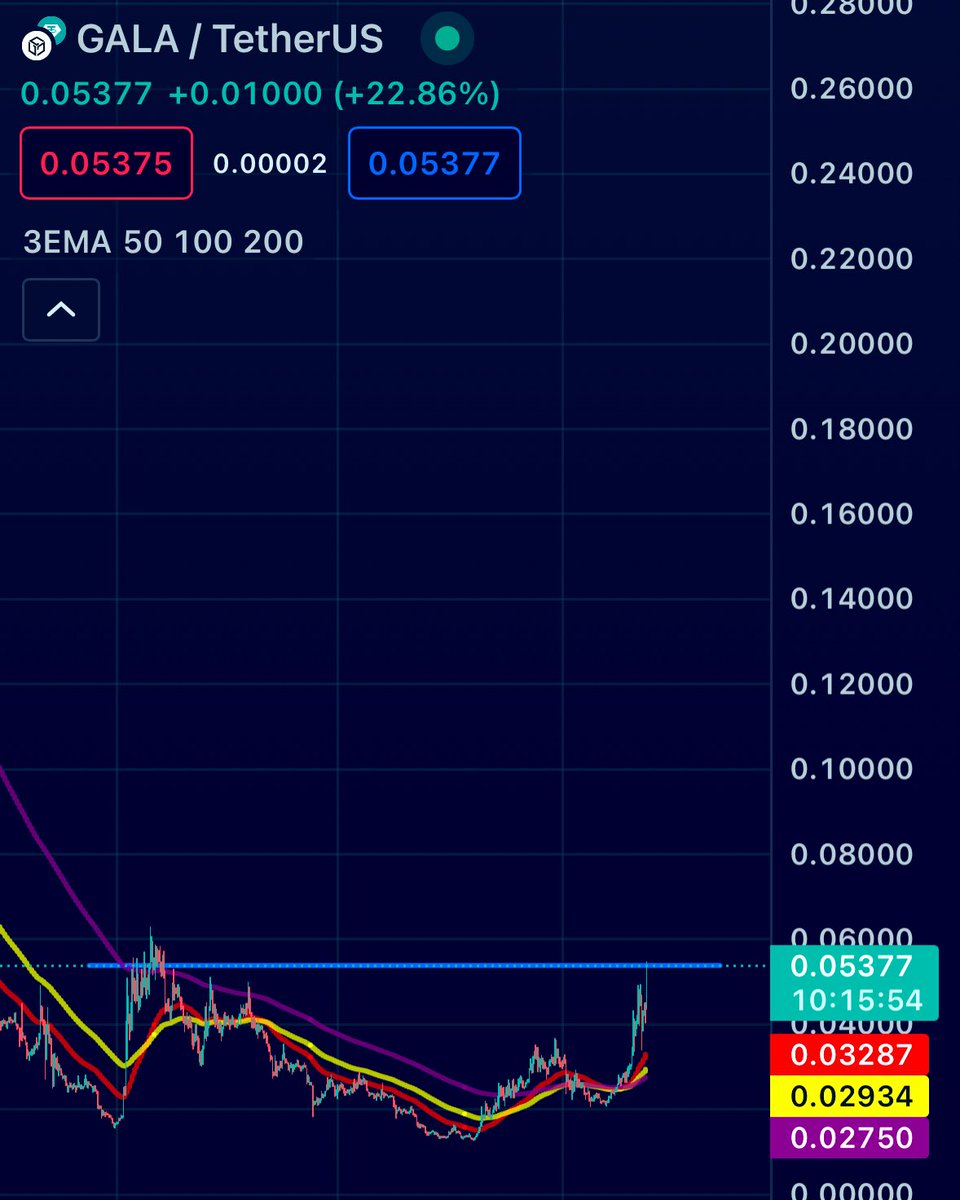Click the 0.10000 price axis label
The height and width of the screenshot is (1200, 960).
click(x=851, y=769)
